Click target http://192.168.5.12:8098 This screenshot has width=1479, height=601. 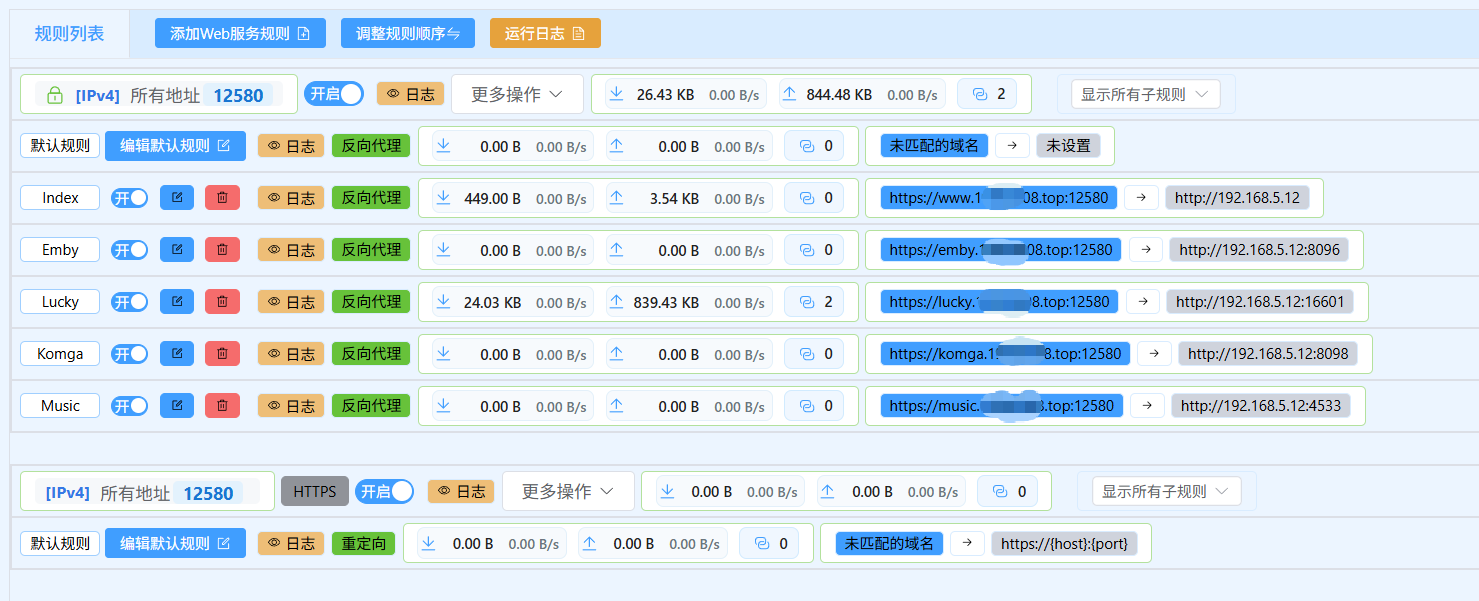click(x=1268, y=354)
